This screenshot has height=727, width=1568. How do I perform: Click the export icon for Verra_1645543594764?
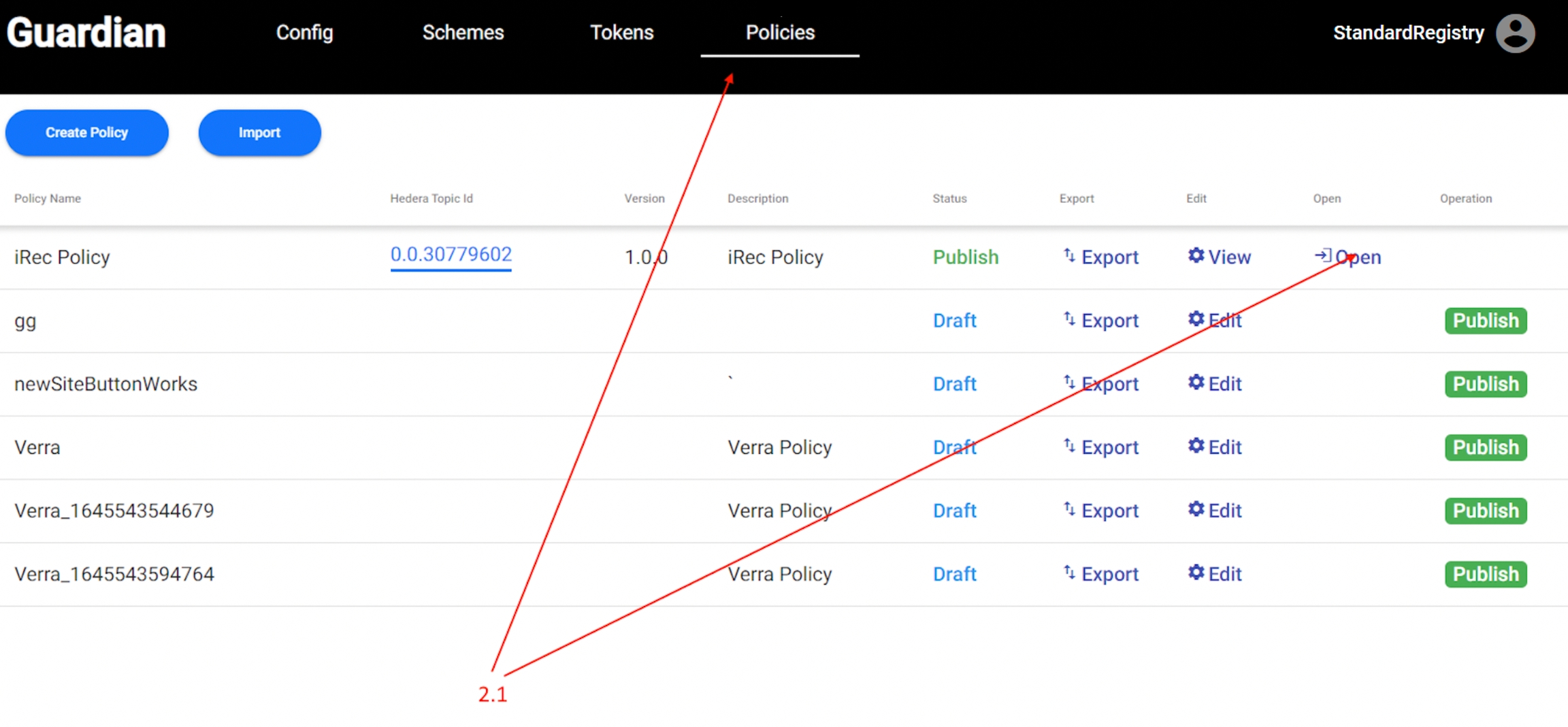(x=1069, y=572)
